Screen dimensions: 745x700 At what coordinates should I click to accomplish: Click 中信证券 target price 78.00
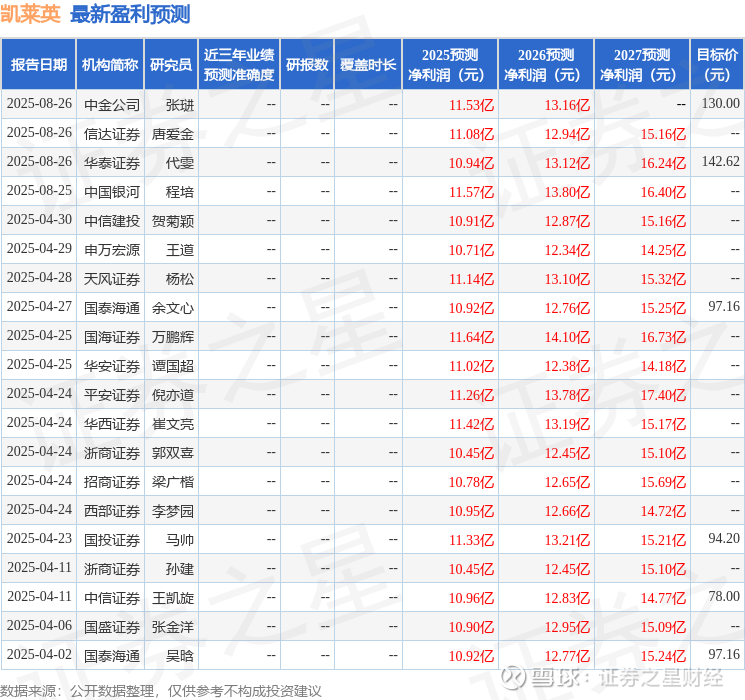pyautogui.click(x=724, y=596)
